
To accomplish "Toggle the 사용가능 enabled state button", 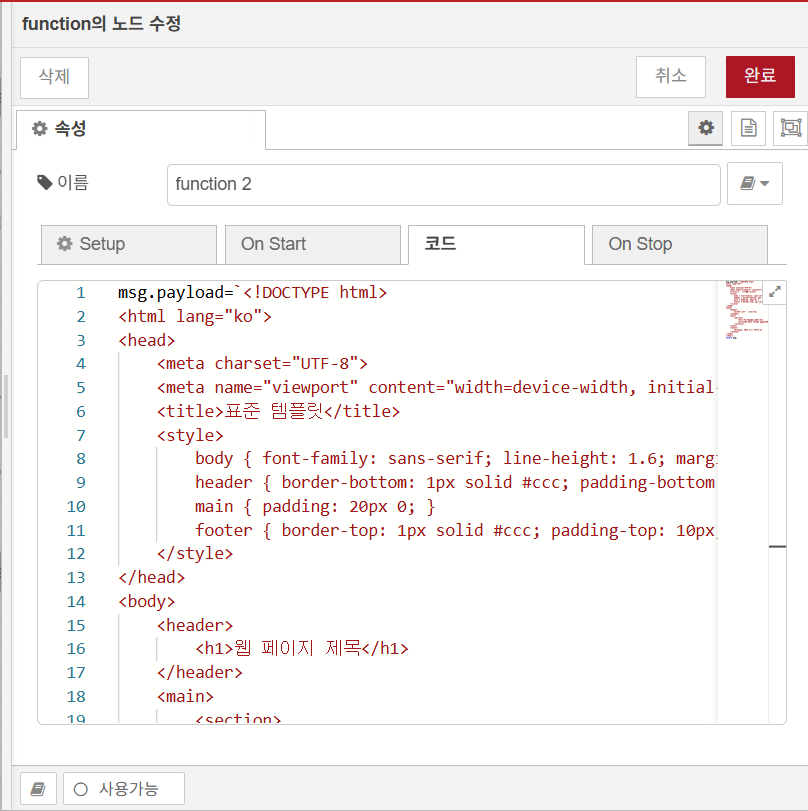I will coord(124,788).
